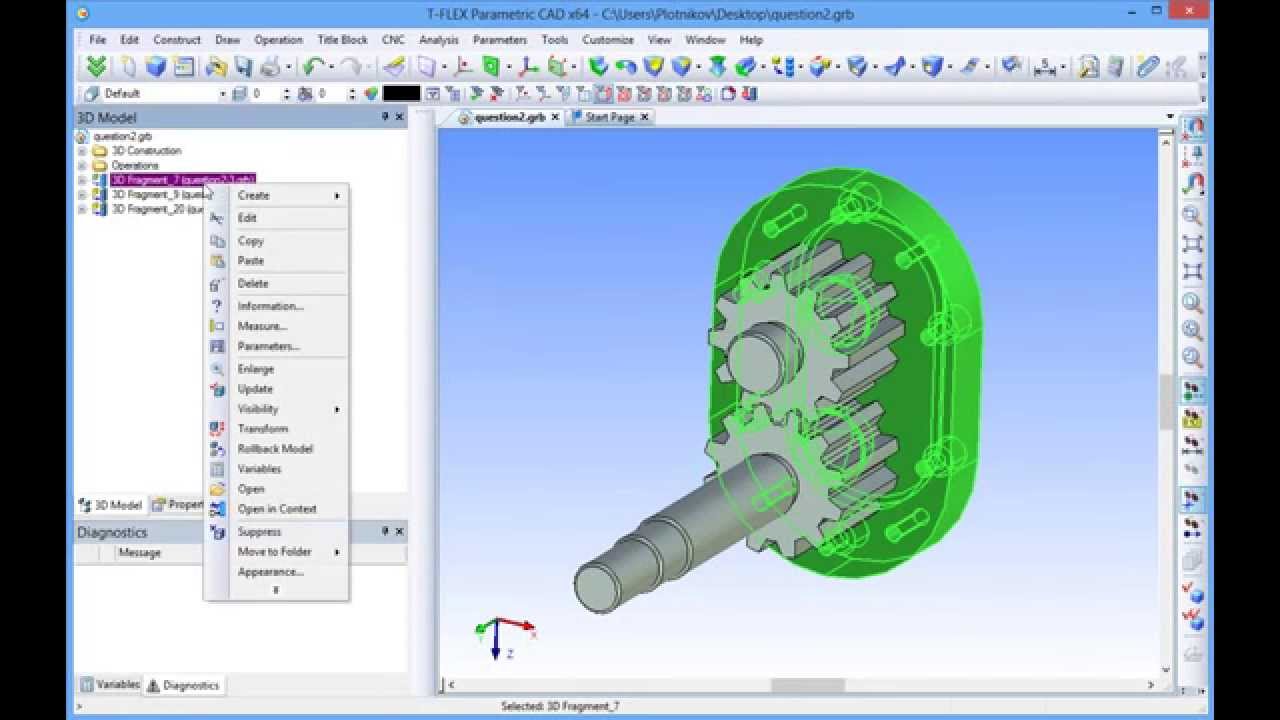1280x720 pixels.
Task: Click the paperclip icon in toolbar
Action: (x=1146, y=67)
